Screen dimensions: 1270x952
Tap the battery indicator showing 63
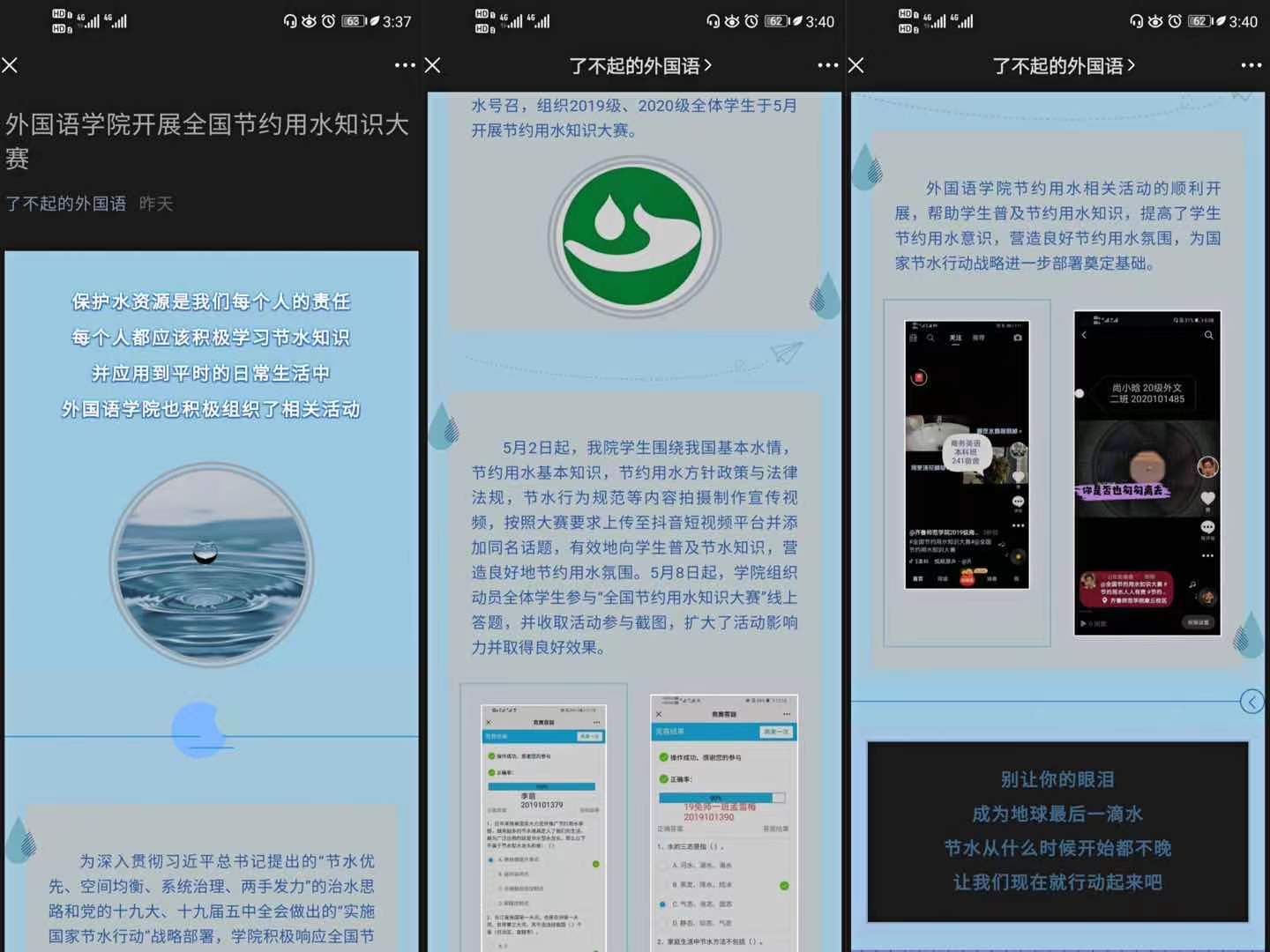[354, 21]
